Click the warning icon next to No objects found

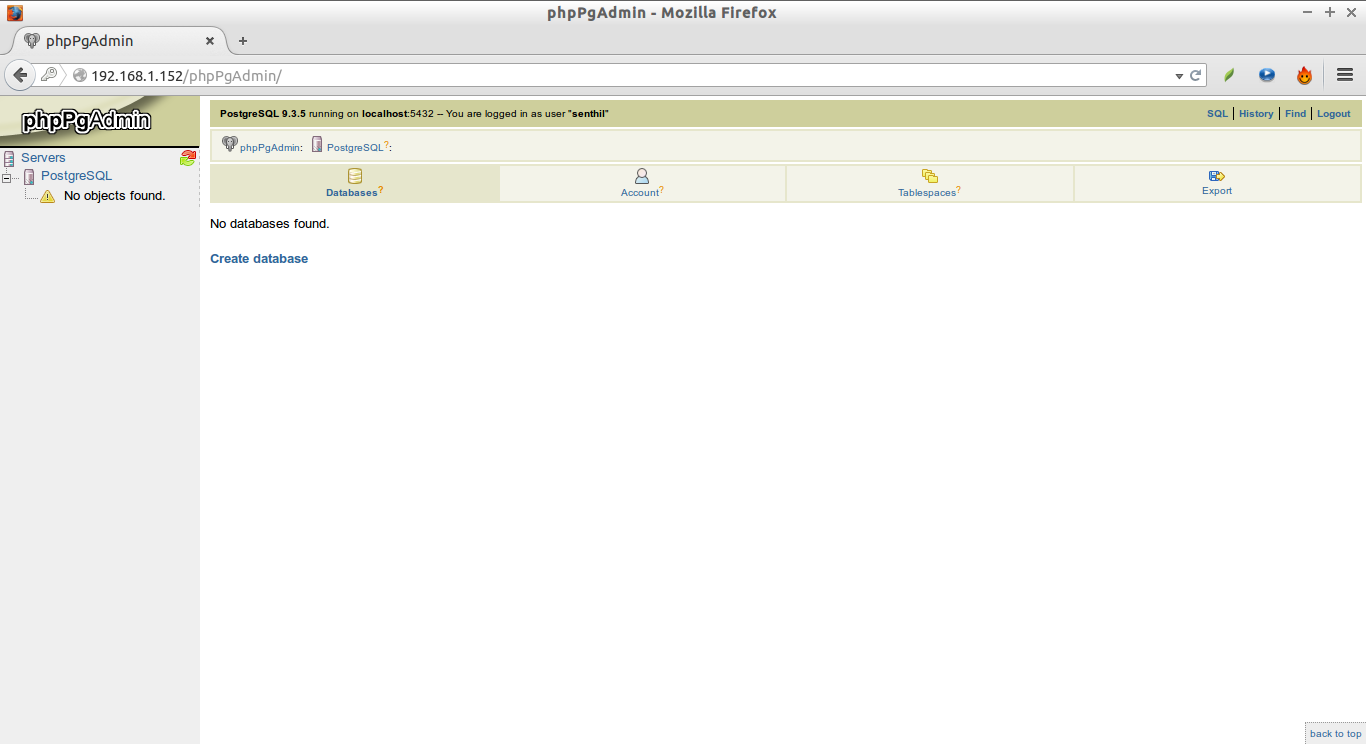click(x=47, y=196)
